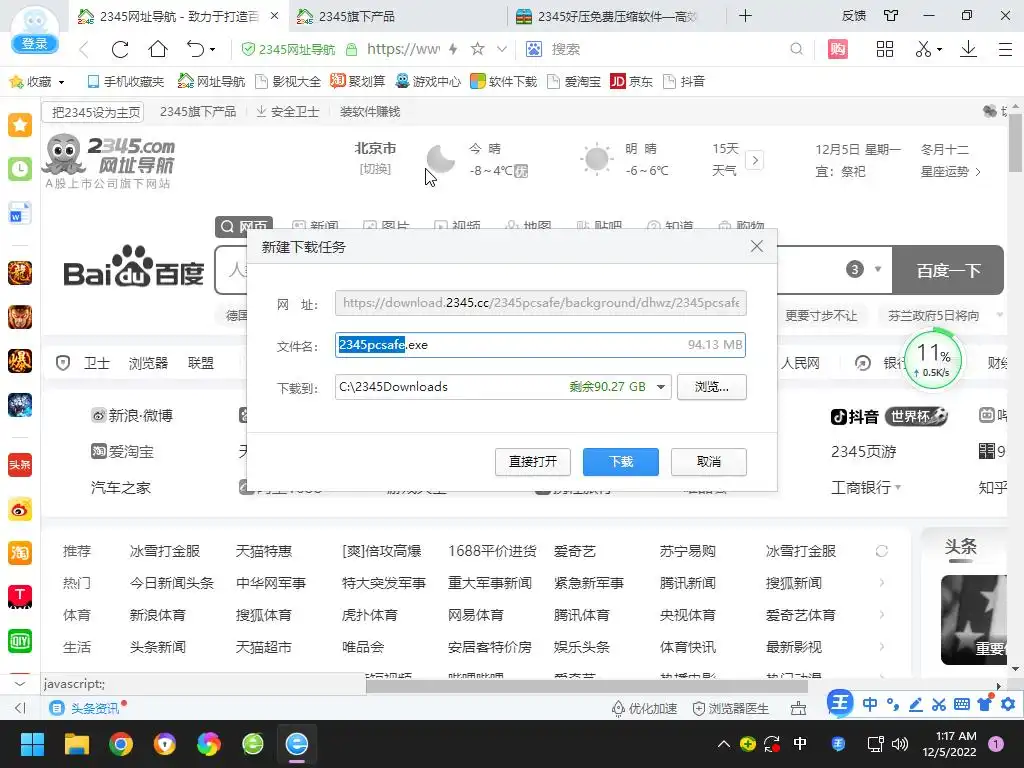Viewport: 1024px width, 768px height.
Task: Open the 京东 bookmark
Action: pyautogui.click(x=632, y=82)
